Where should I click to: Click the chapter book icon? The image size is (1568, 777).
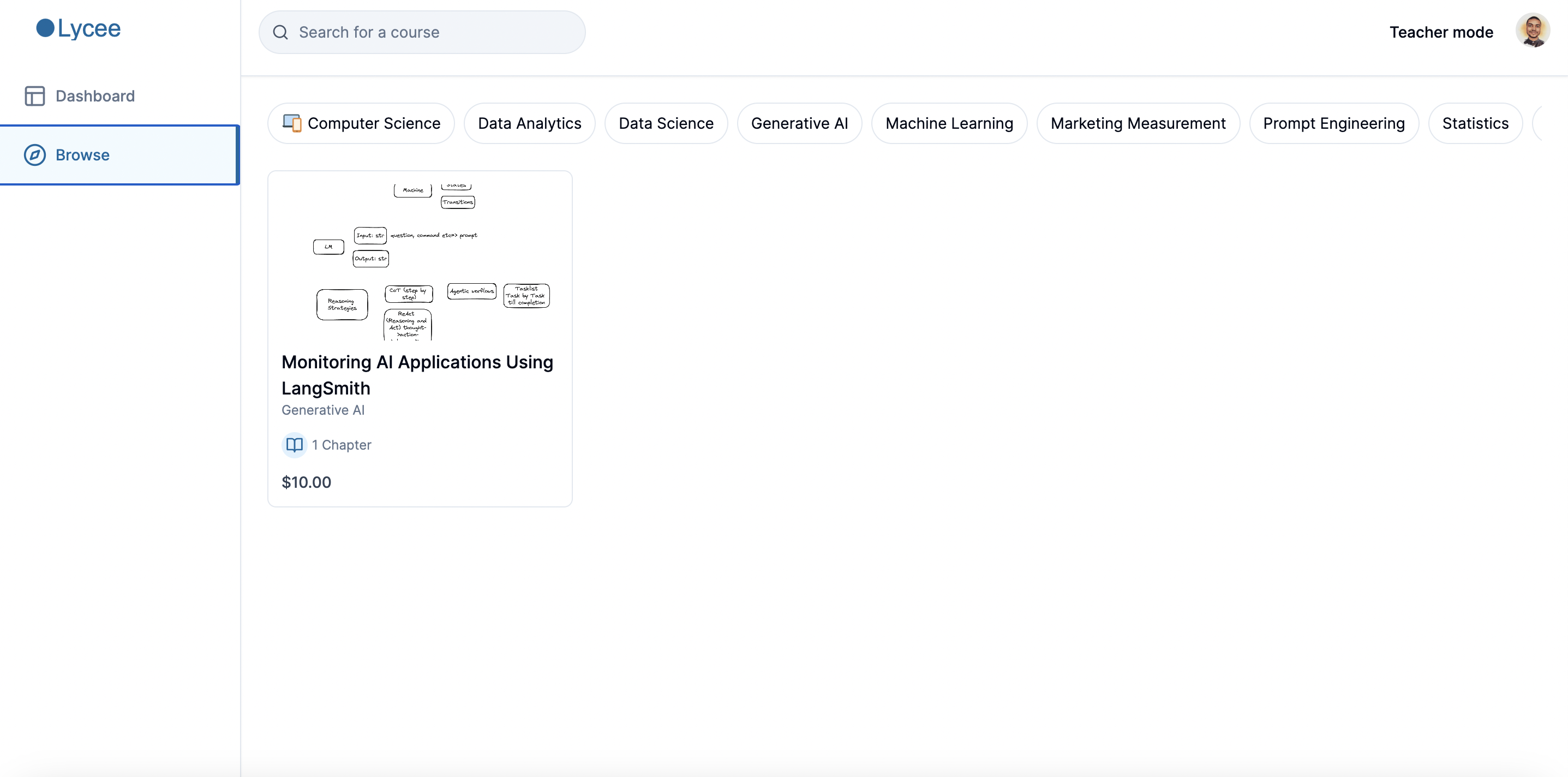(295, 445)
